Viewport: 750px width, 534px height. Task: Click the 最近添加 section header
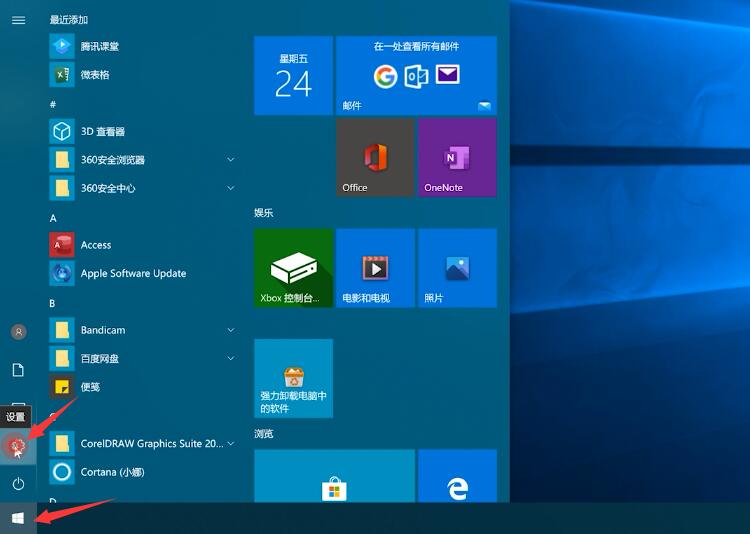tap(69, 20)
